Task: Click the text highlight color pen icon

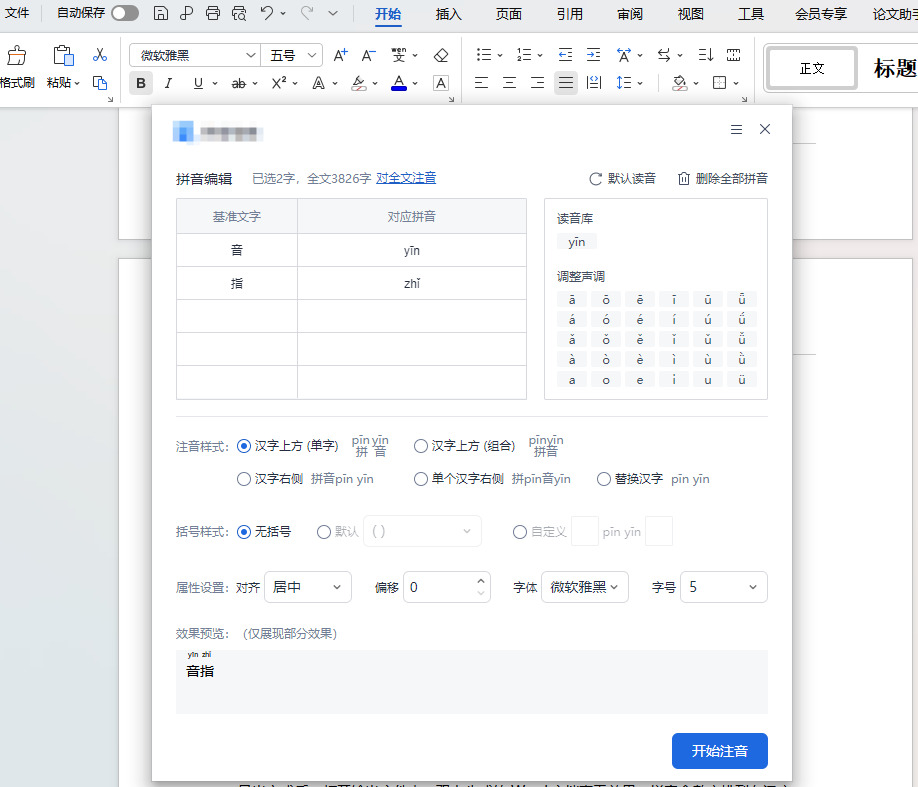Action: tap(359, 83)
